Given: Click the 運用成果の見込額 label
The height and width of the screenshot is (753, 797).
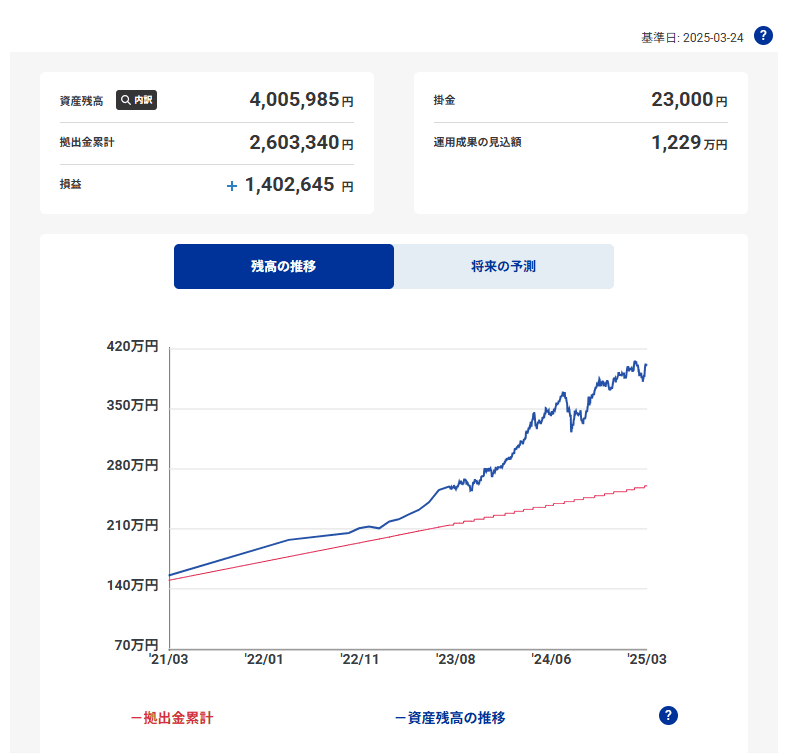Looking at the screenshot, I should pos(477,142).
